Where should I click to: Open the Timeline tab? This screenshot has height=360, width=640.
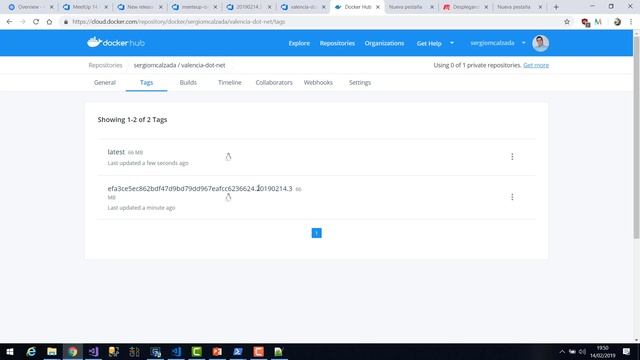pyautogui.click(x=230, y=82)
